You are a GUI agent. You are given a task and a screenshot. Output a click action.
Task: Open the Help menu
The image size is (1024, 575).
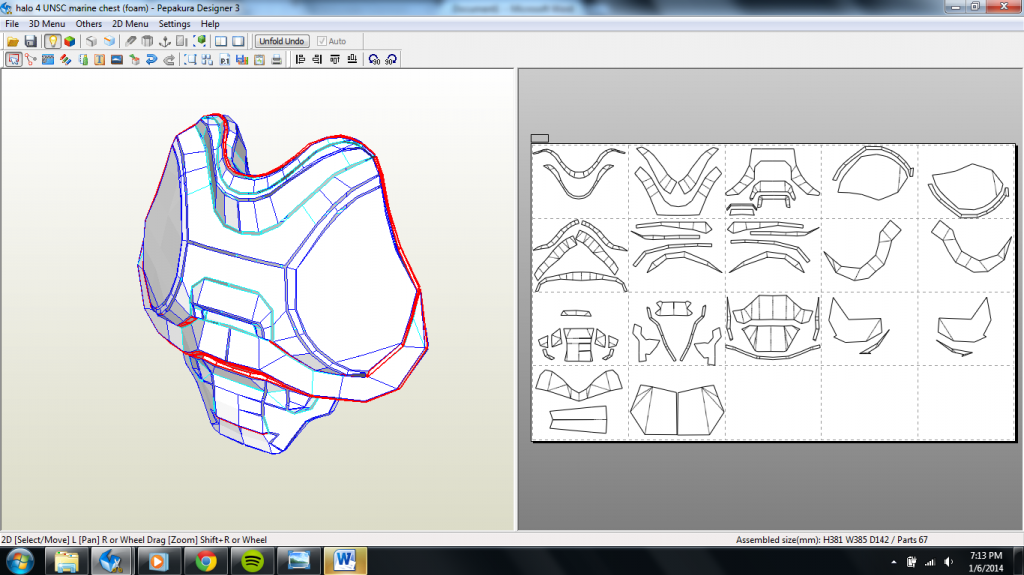coord(210,23)
